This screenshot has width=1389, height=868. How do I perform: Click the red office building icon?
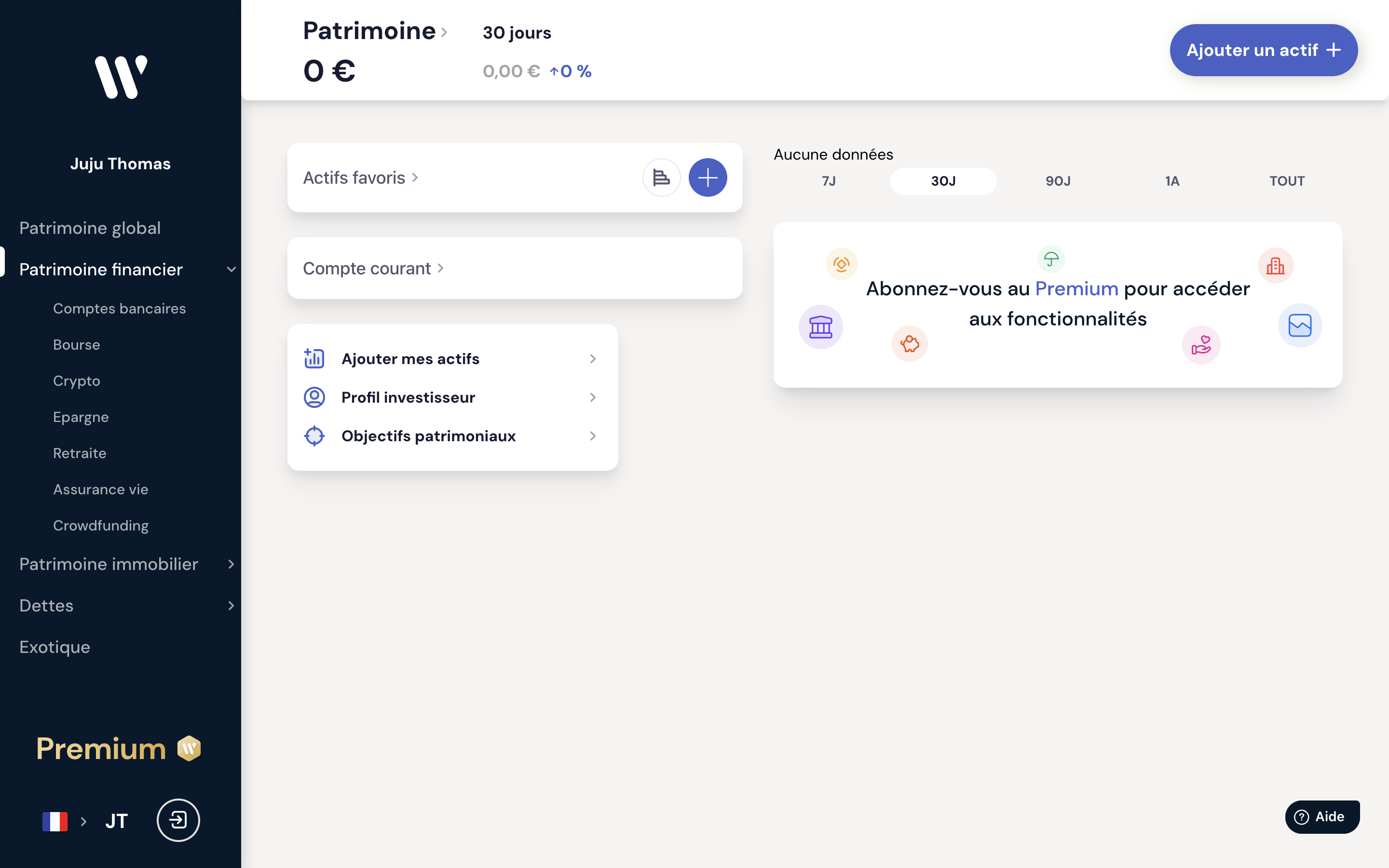[x=1275, y=265]
